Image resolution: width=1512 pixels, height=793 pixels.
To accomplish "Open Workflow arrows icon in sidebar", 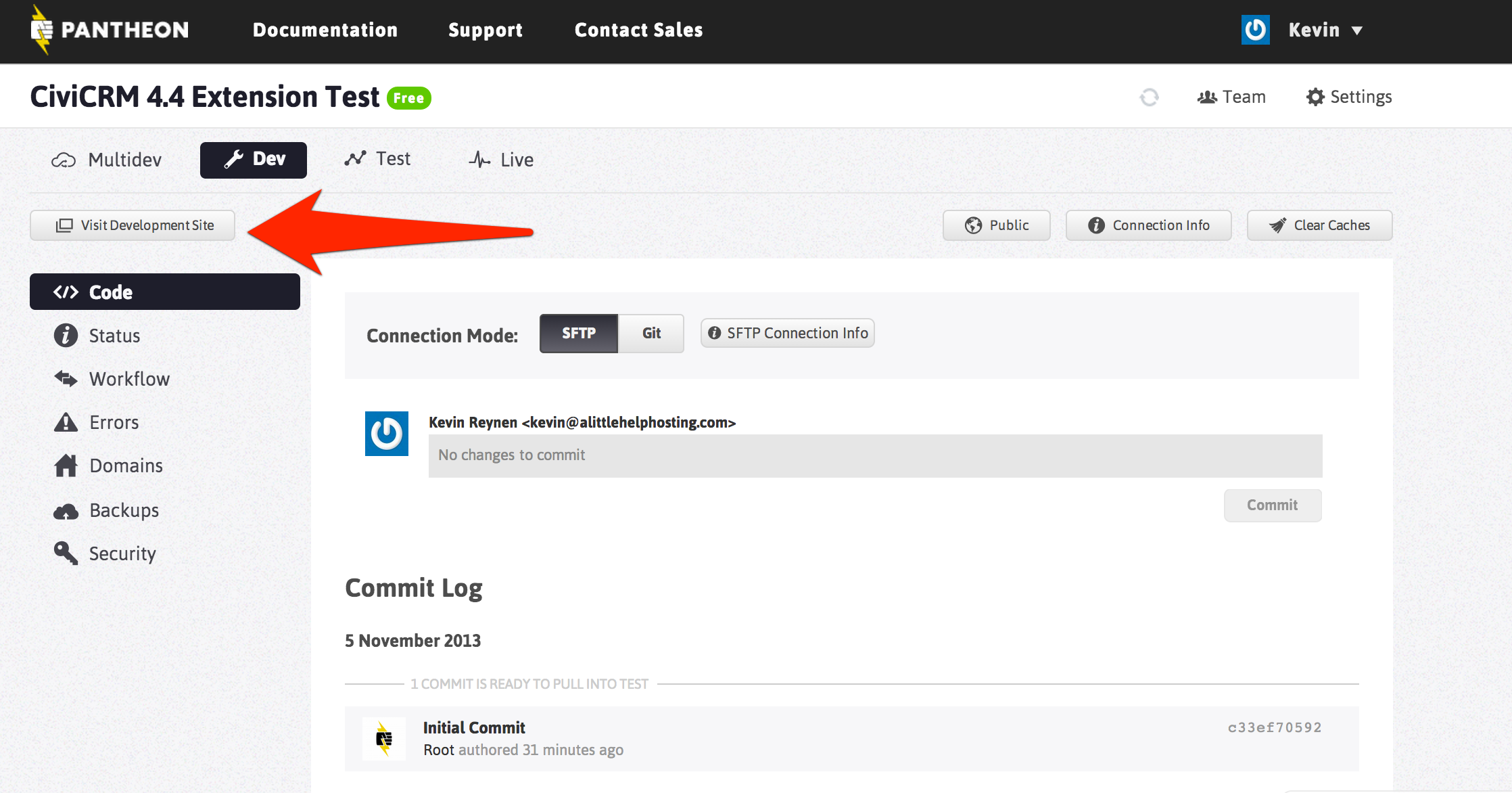I will pyautogui.click(x=66, y=379).
